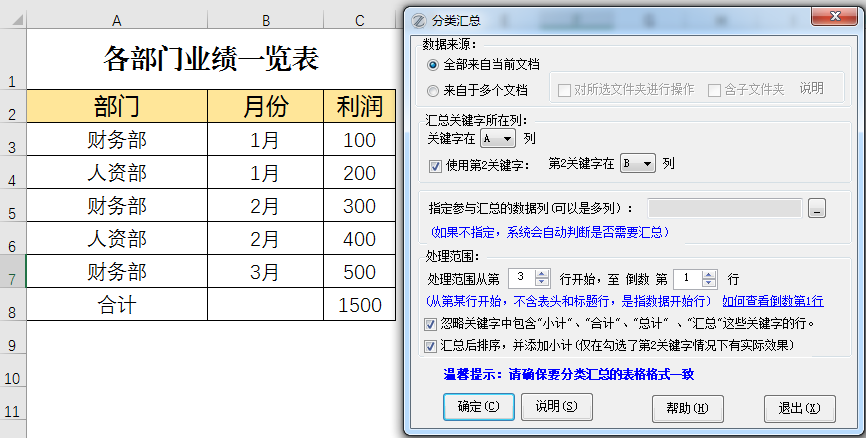Click the 指定参与汇总的数据列 input field
The height and width of the screenshot is (438, 866).
pos(724,208)
